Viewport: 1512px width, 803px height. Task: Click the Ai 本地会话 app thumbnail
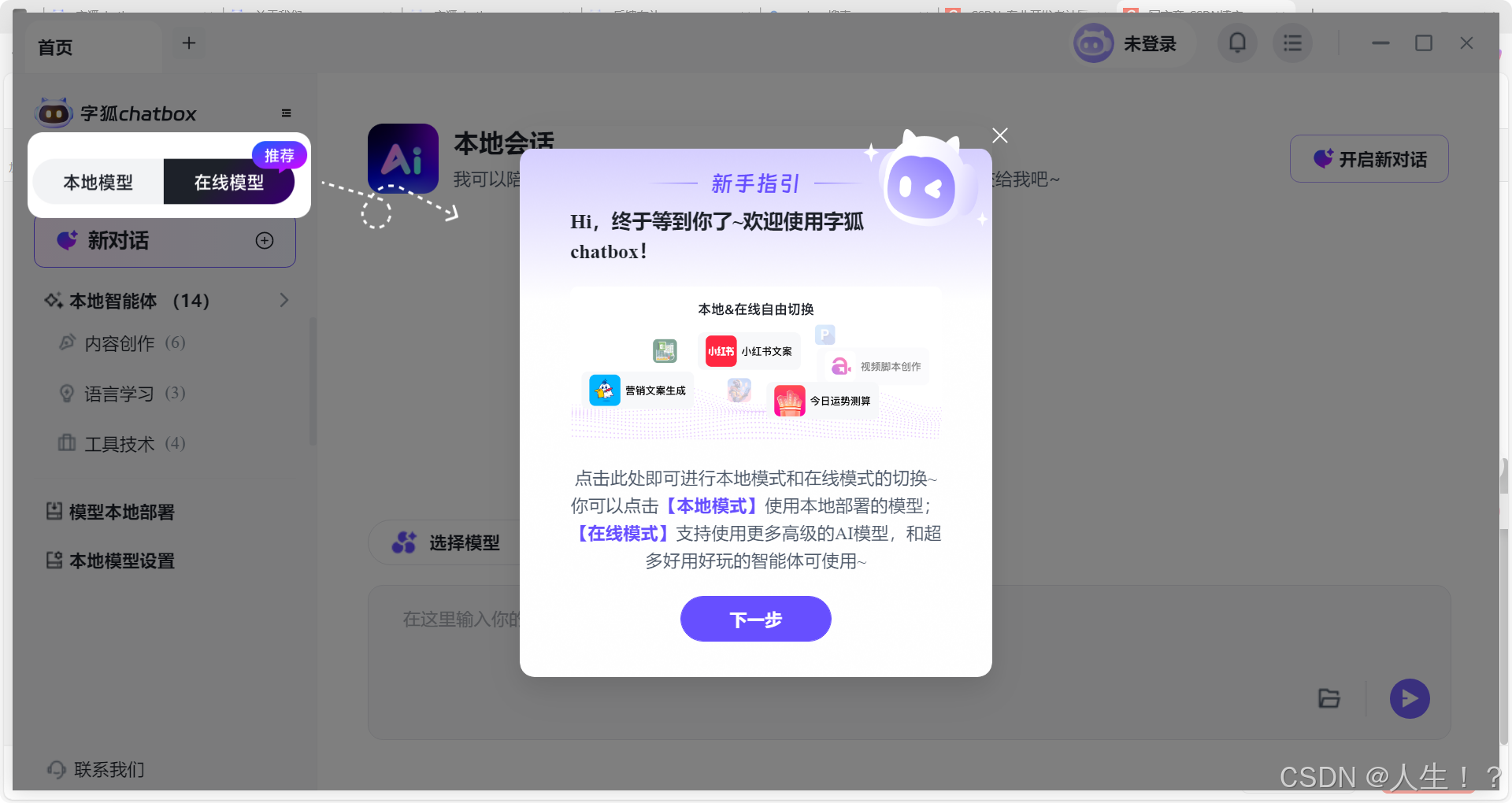403,158
